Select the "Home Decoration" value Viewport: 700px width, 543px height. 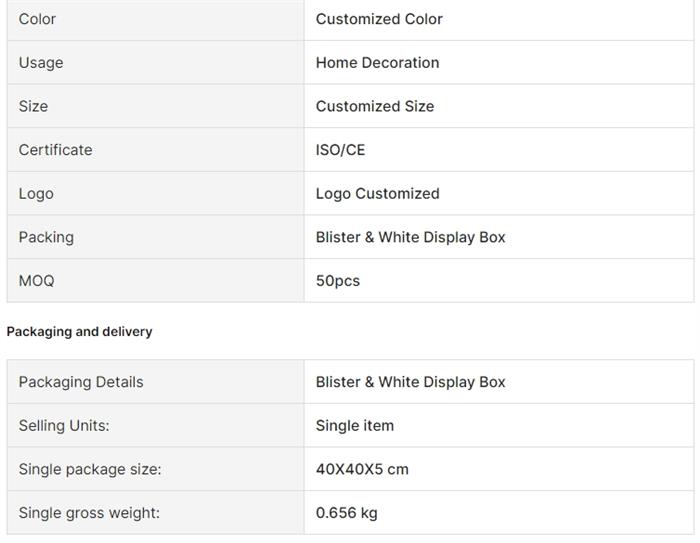(x=377, y=62)
